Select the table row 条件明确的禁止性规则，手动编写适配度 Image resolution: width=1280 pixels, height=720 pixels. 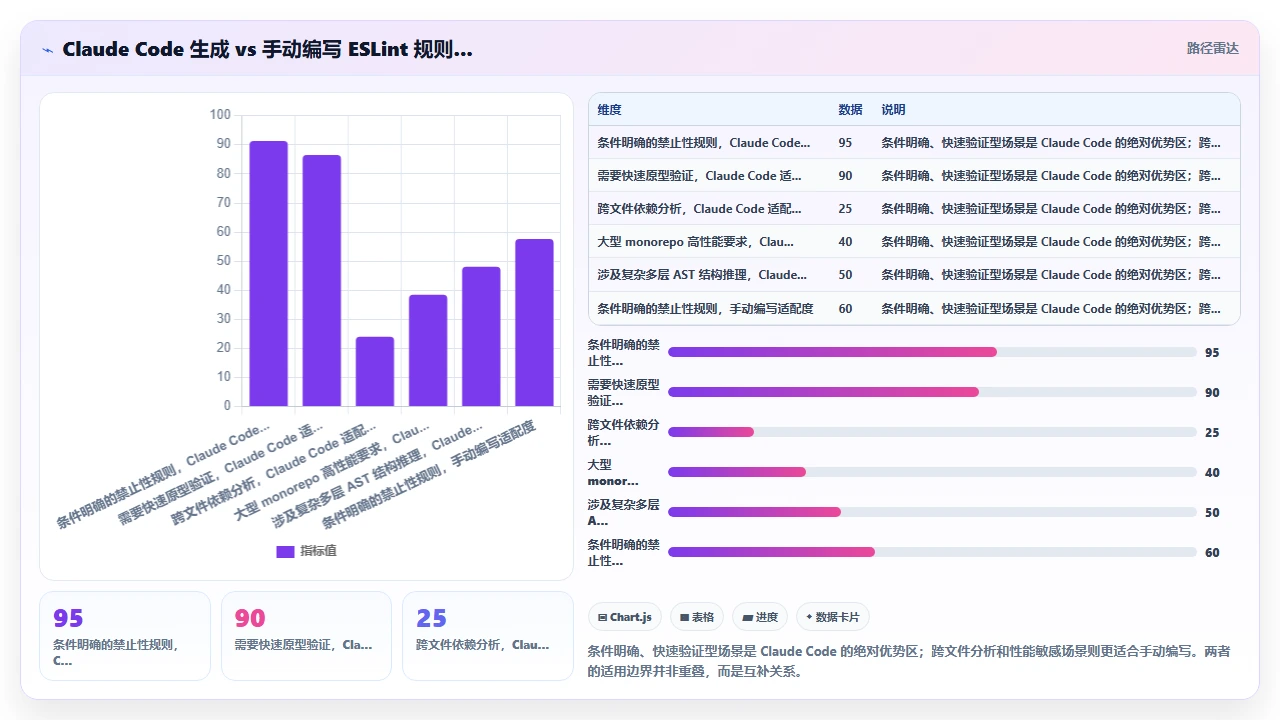pos(914,308)
